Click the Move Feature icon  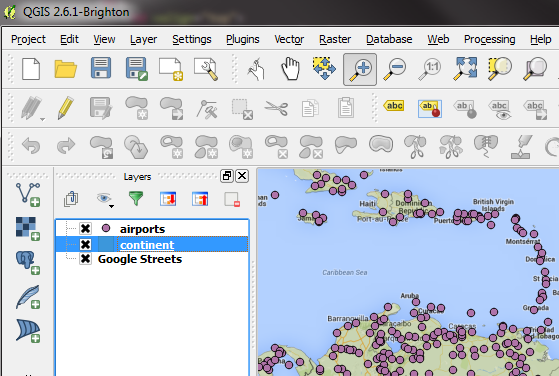click(171, 108)
